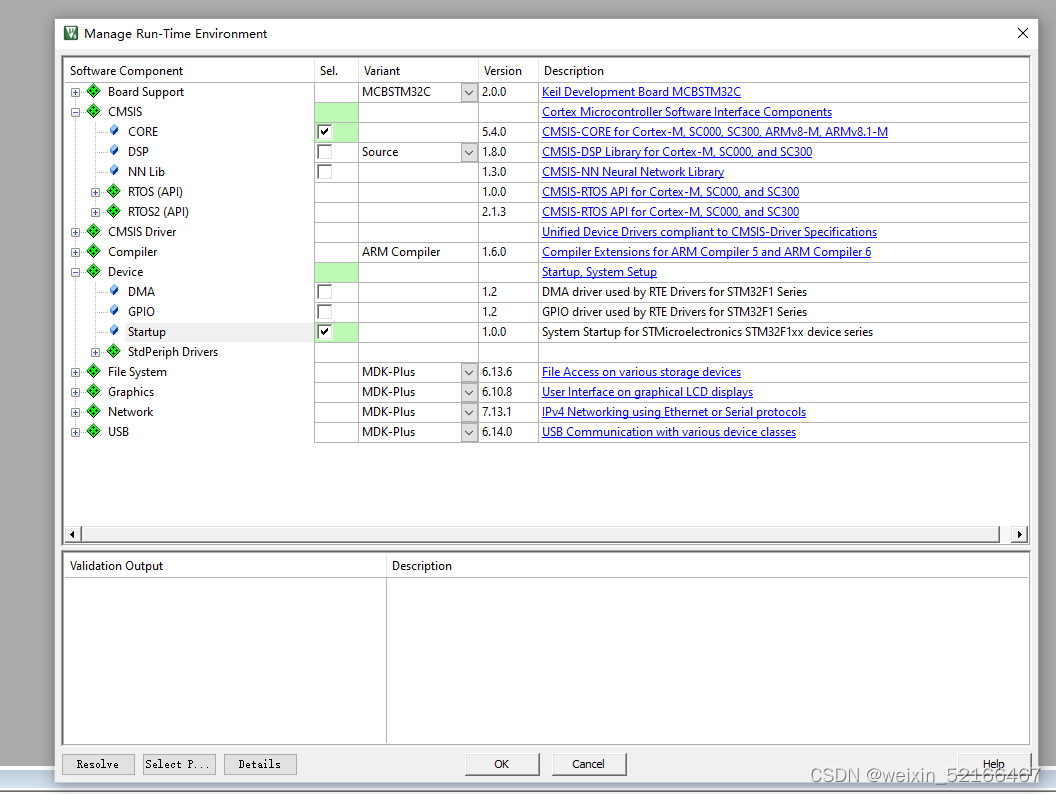Open the Graphics MDK-Plus variant dropdown

469,392
